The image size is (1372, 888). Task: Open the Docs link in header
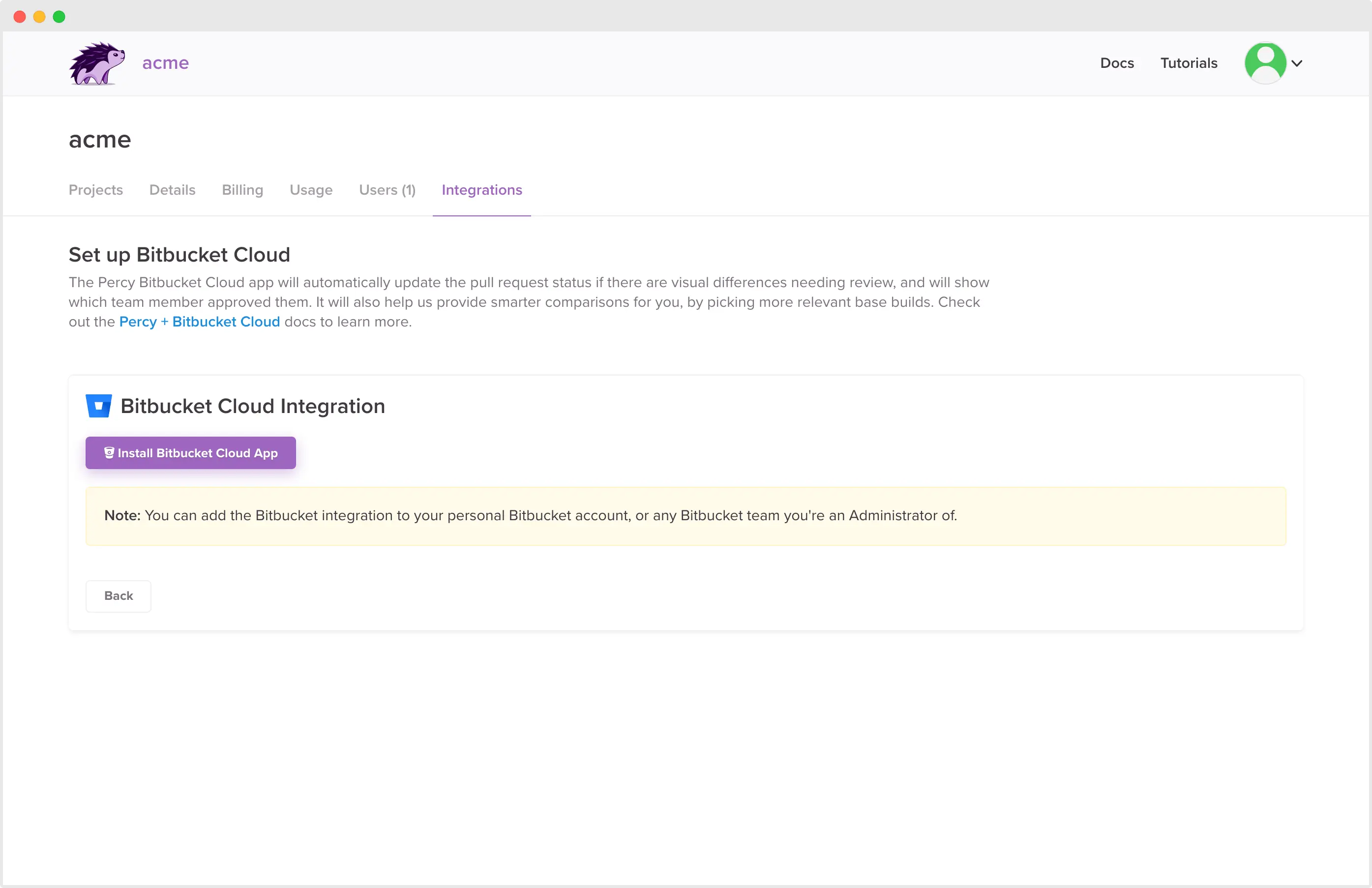tap(1117, 63)
